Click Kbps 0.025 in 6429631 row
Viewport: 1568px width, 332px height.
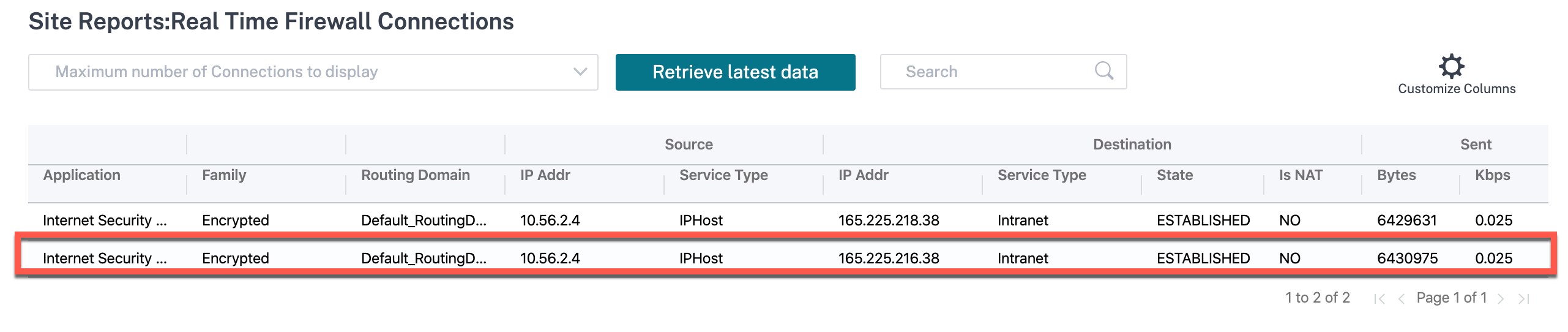point(1493,221)
